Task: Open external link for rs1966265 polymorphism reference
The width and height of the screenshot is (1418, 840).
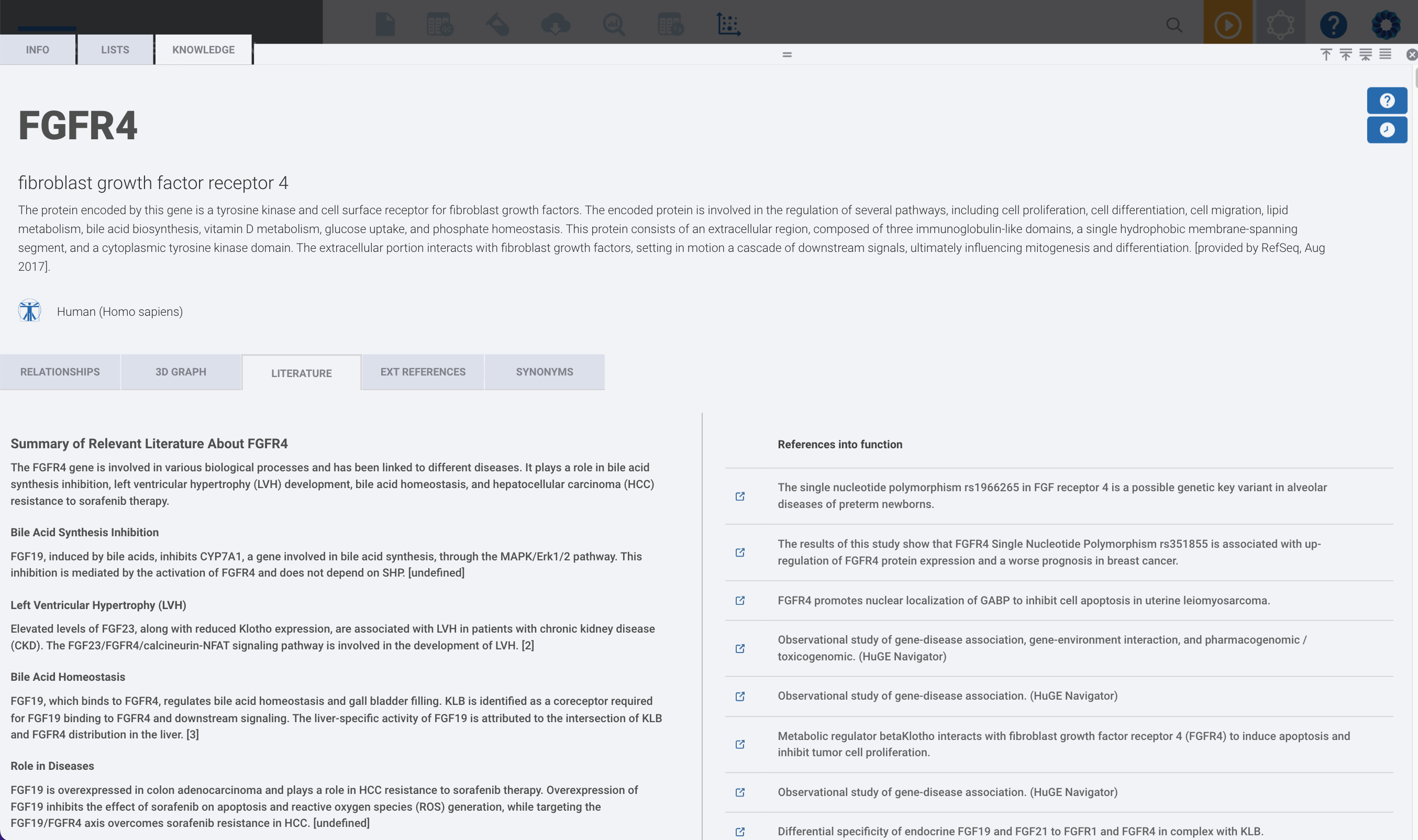Action: (739, 496)
